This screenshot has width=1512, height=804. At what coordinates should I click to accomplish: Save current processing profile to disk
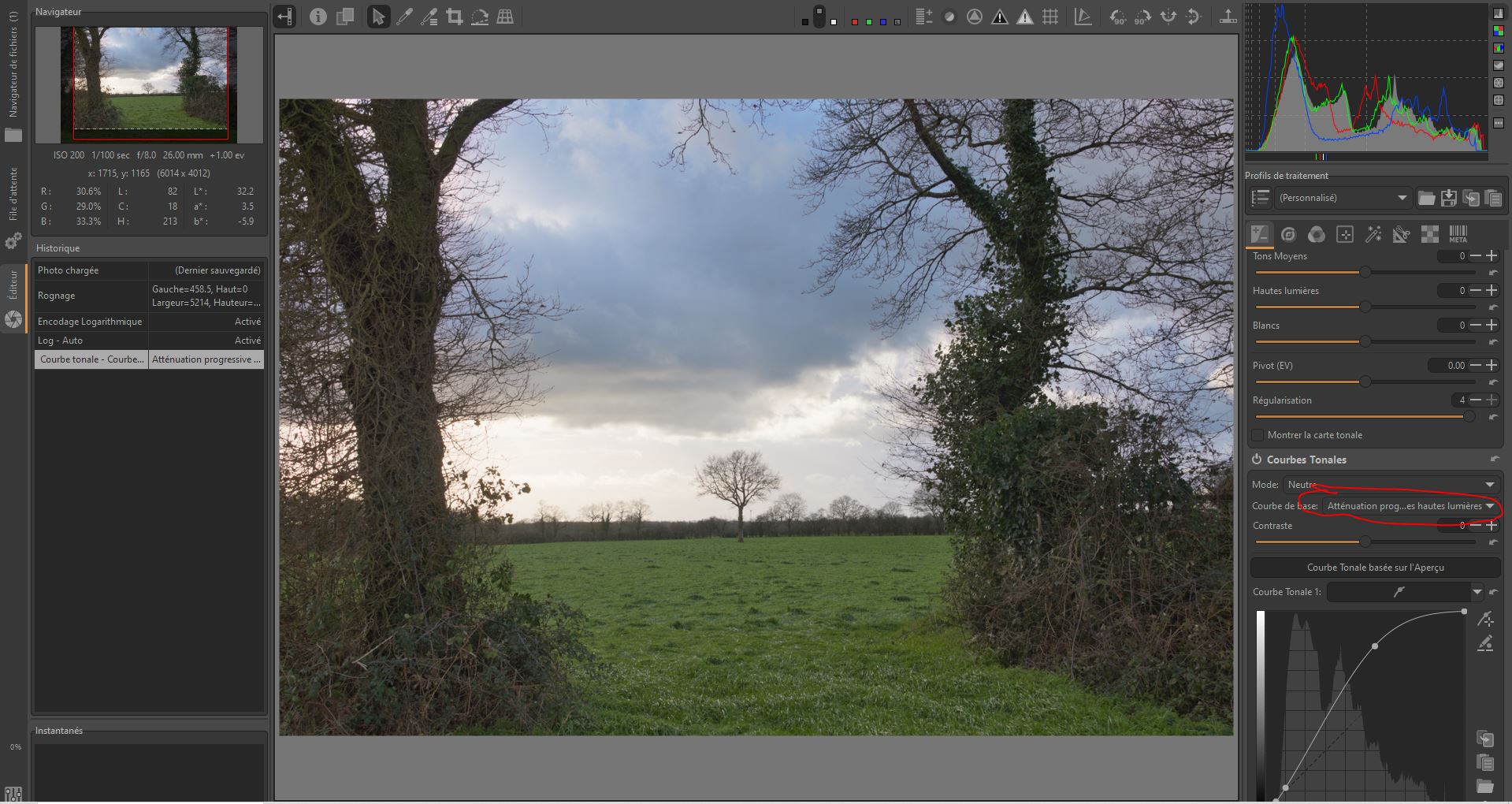tap(1448, 198)
